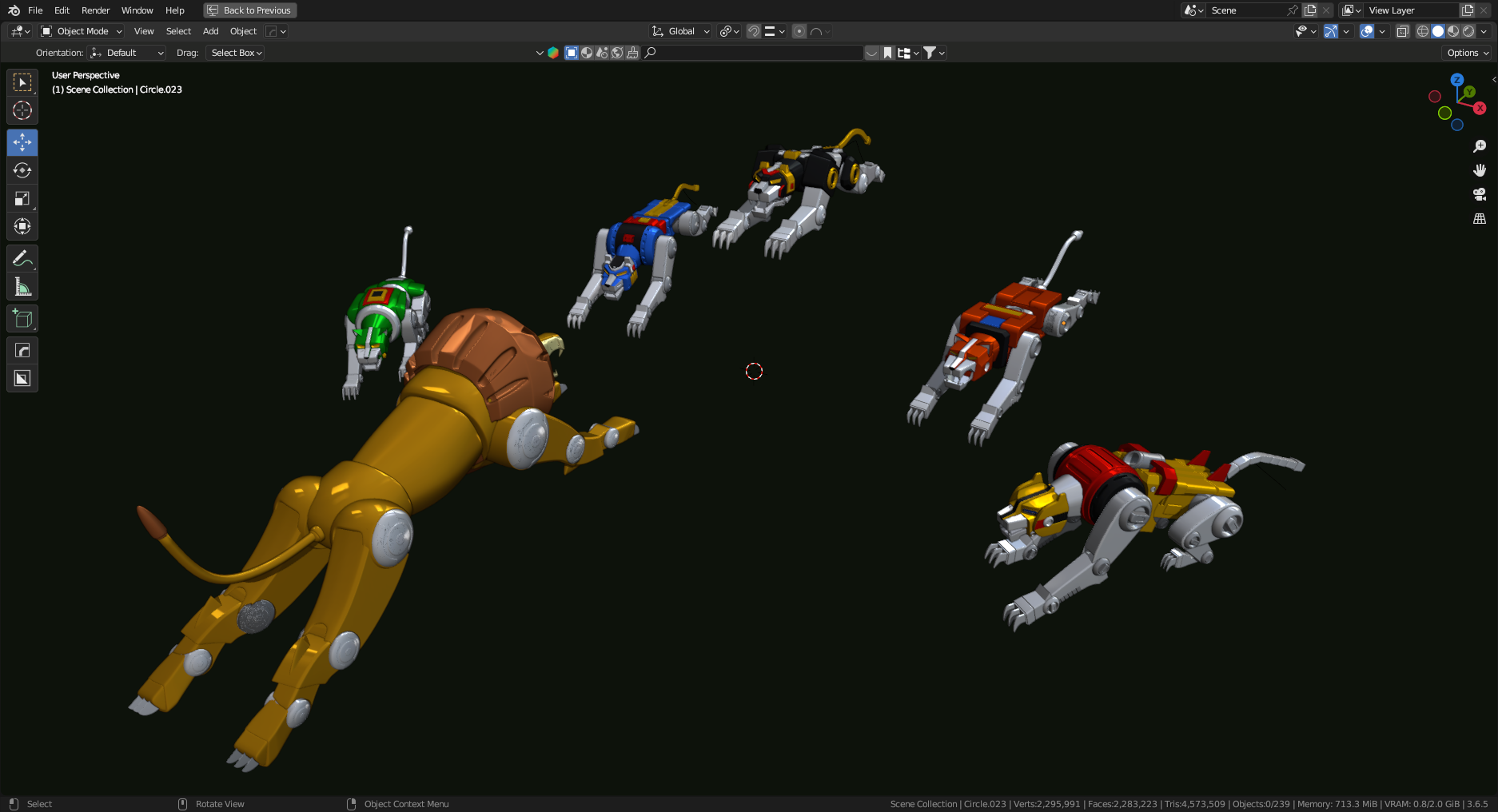The image size is (1498, 812).
Task: Open the filter funnel dropdown
Action: coord(934,53)
